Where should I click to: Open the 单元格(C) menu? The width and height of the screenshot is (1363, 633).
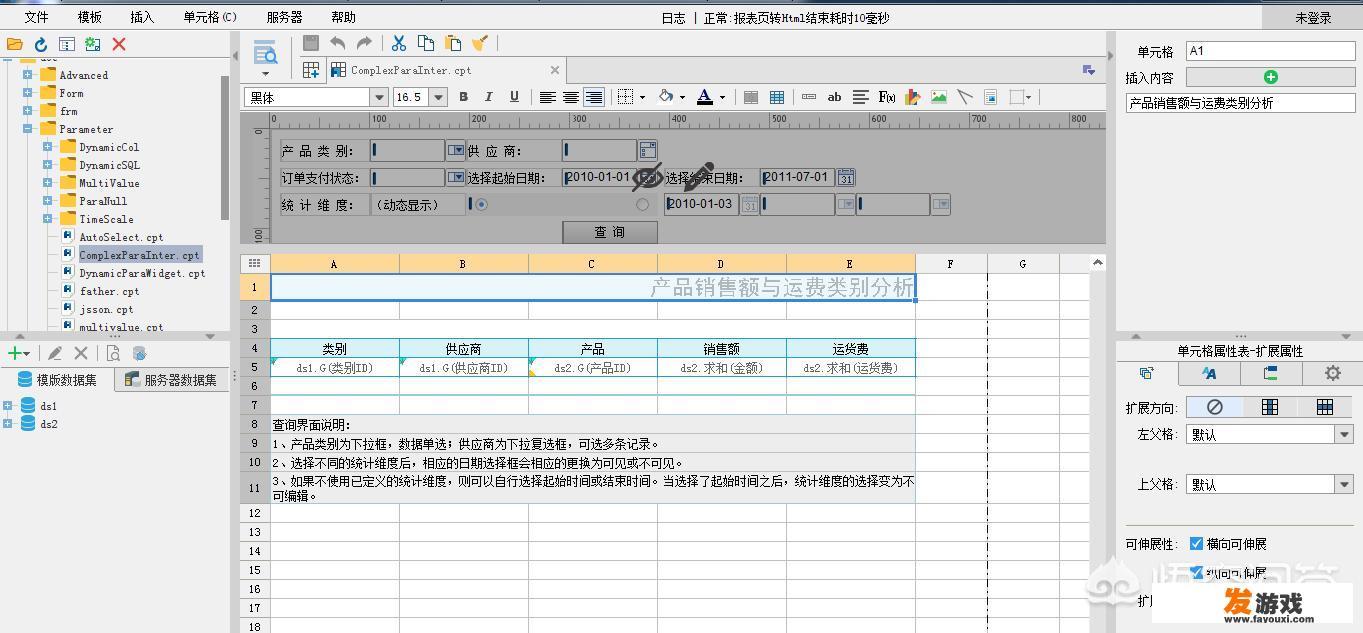pos(210,17)
